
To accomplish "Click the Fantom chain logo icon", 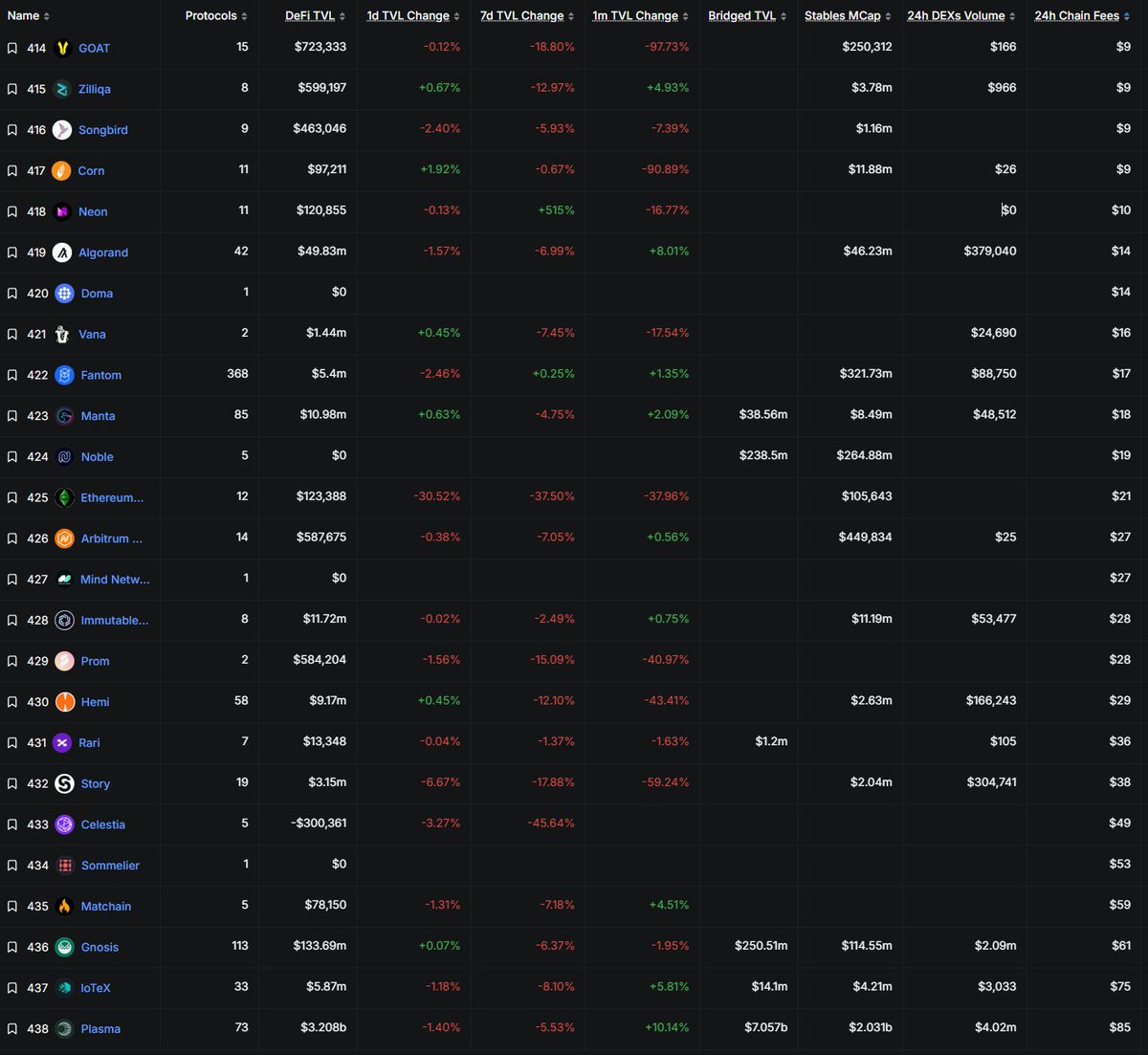I will coord(64,375).
